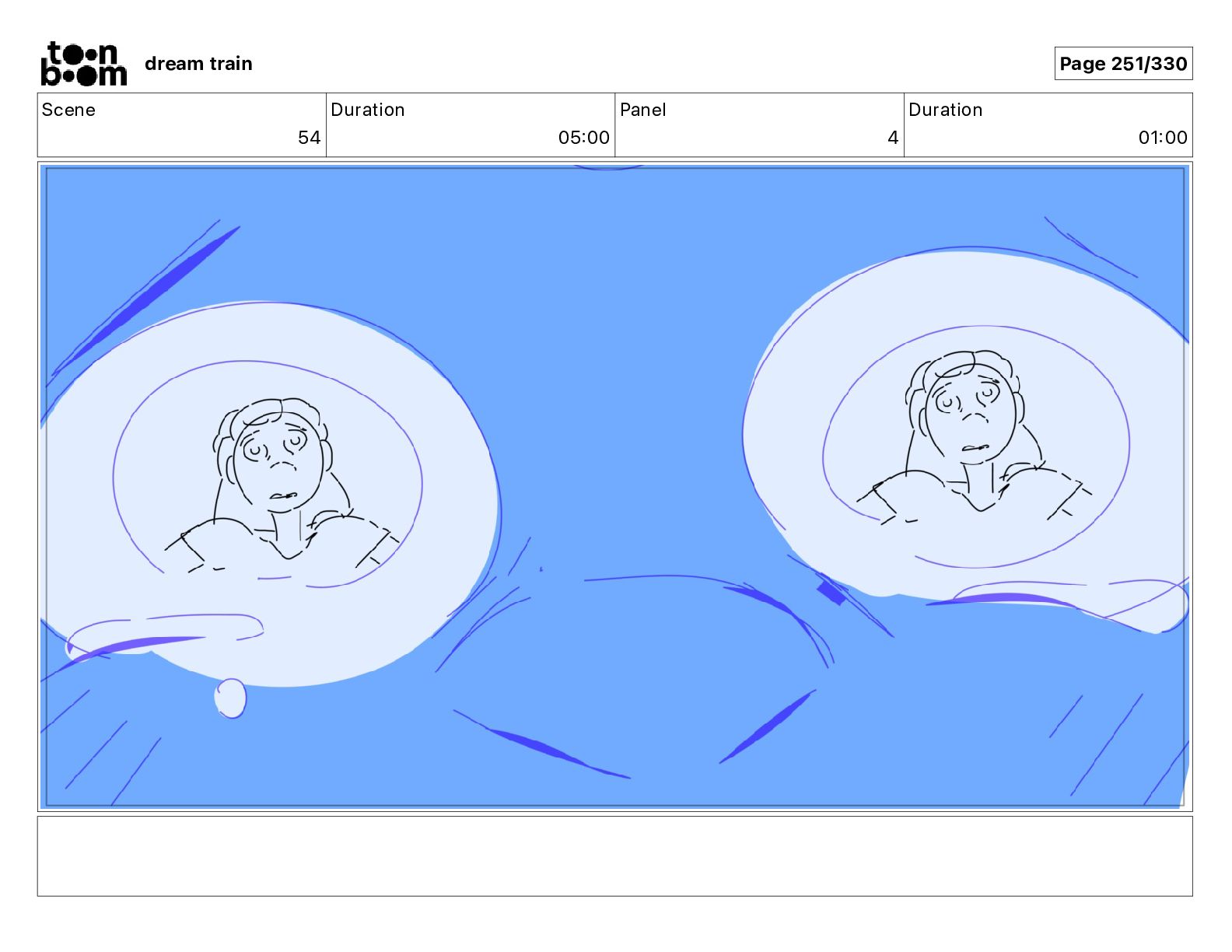Click the empty notes box below panel

pos(614,856)
